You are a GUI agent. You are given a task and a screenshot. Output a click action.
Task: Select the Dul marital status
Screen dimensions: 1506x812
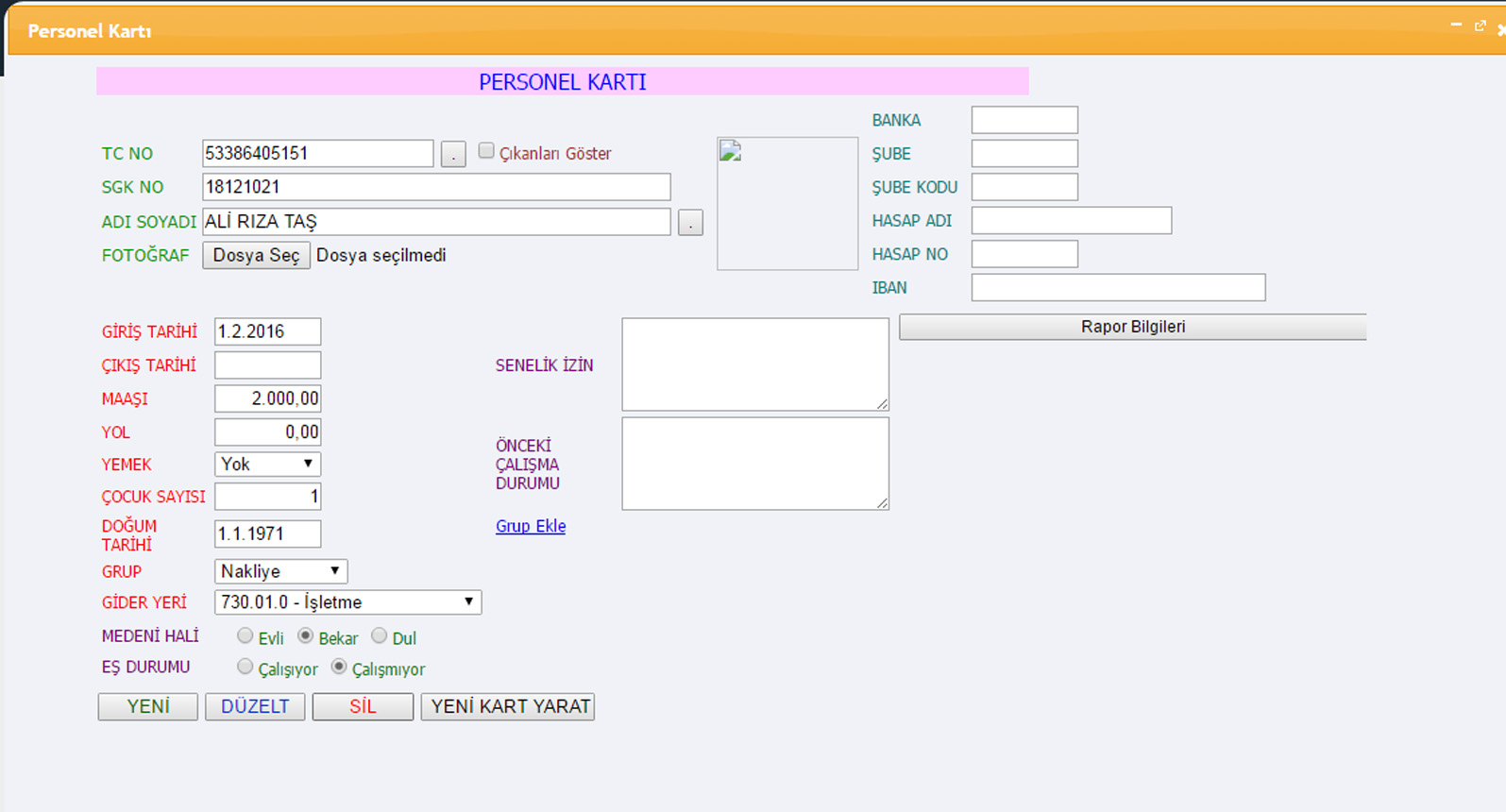point(380,636)
